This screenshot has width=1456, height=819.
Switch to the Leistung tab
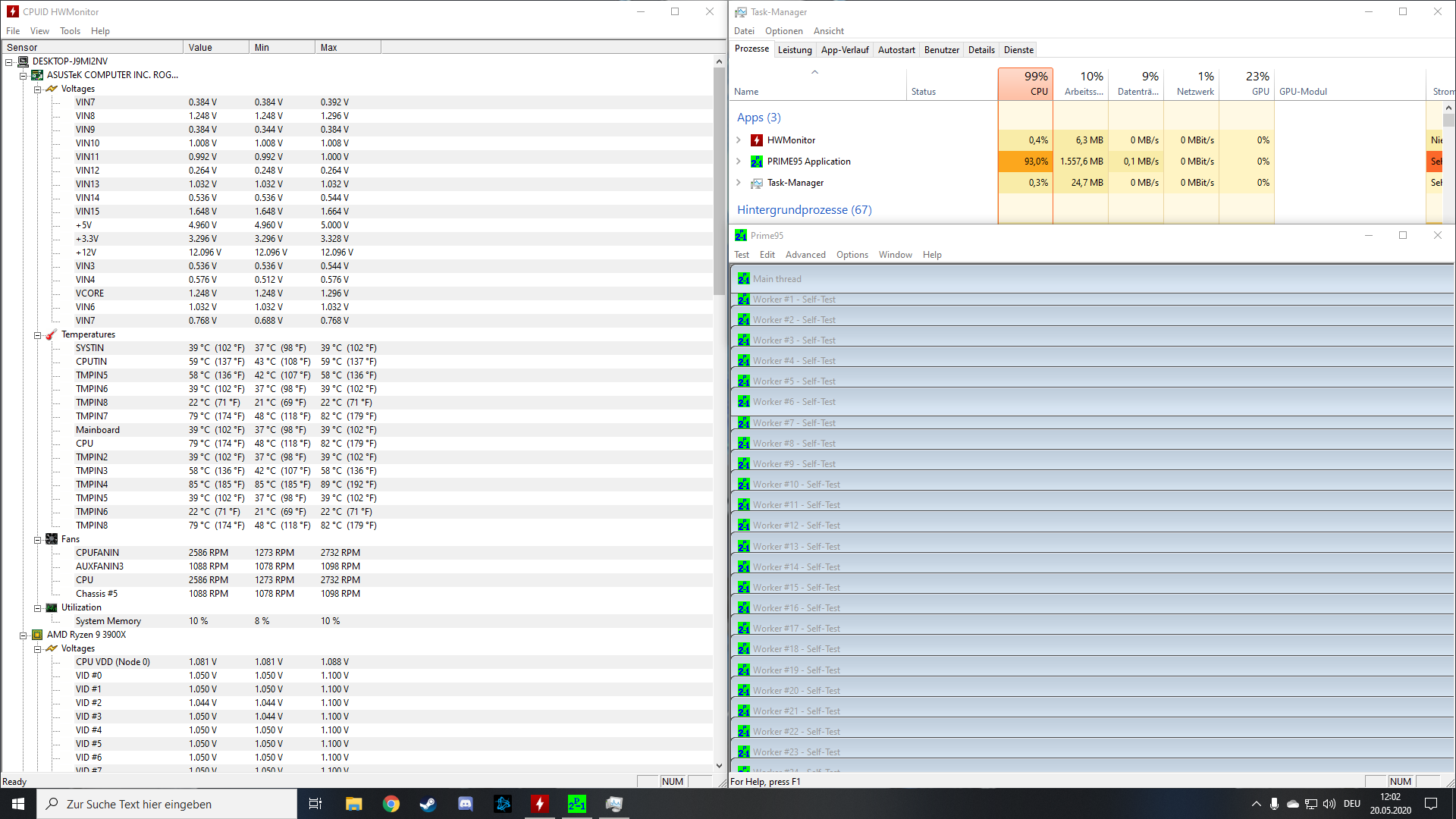[x=795, y=50]
